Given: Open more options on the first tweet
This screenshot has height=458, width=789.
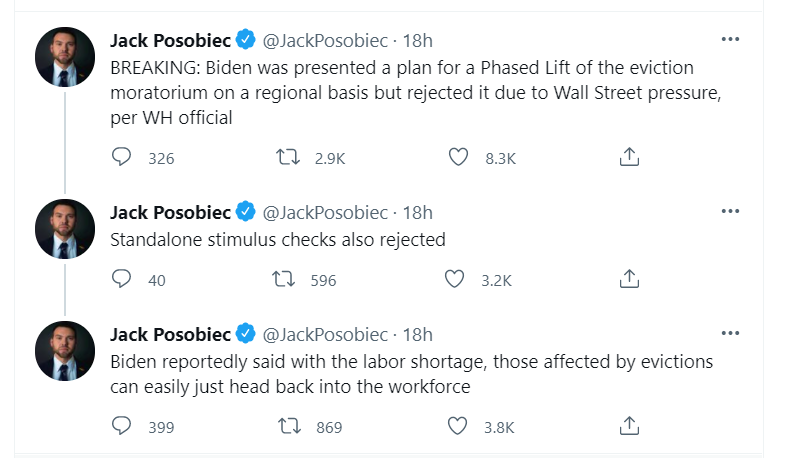Looking at the screenshot, I should [x=730, y=40].
